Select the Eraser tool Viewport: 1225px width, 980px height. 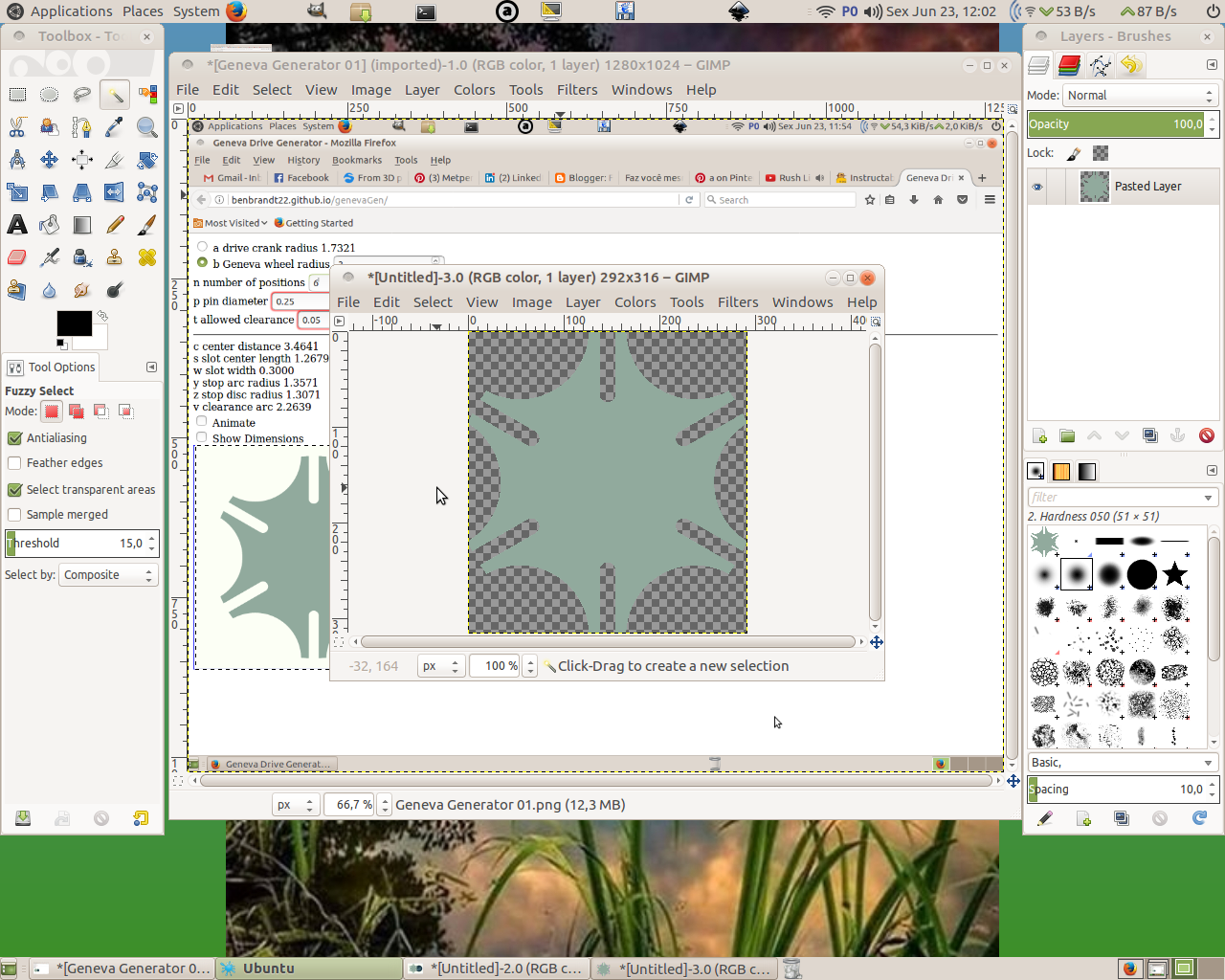pos(17,257)
